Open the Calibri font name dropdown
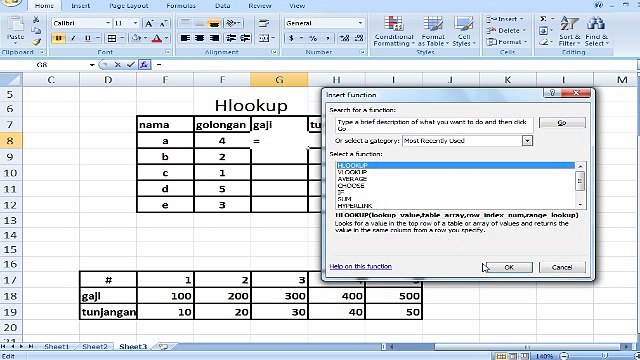 (x=108, y=23)
